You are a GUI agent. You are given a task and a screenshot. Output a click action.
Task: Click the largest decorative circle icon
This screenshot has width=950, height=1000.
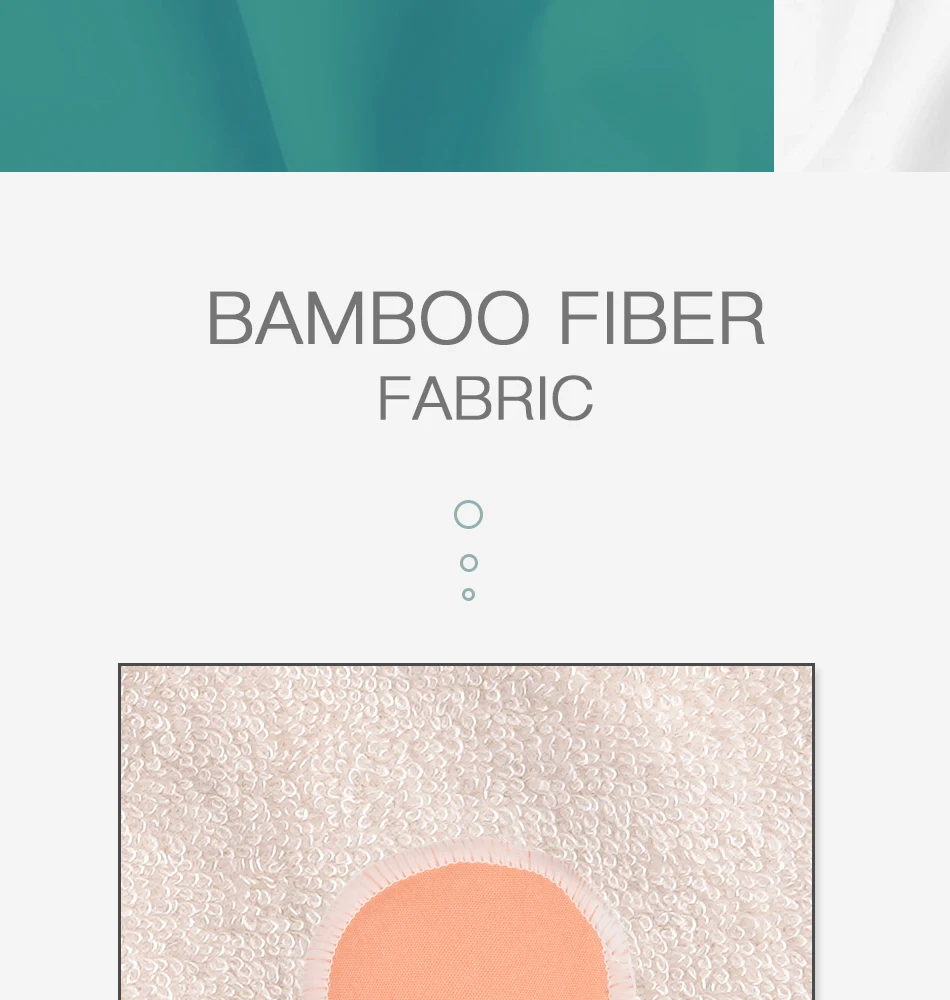468,514
